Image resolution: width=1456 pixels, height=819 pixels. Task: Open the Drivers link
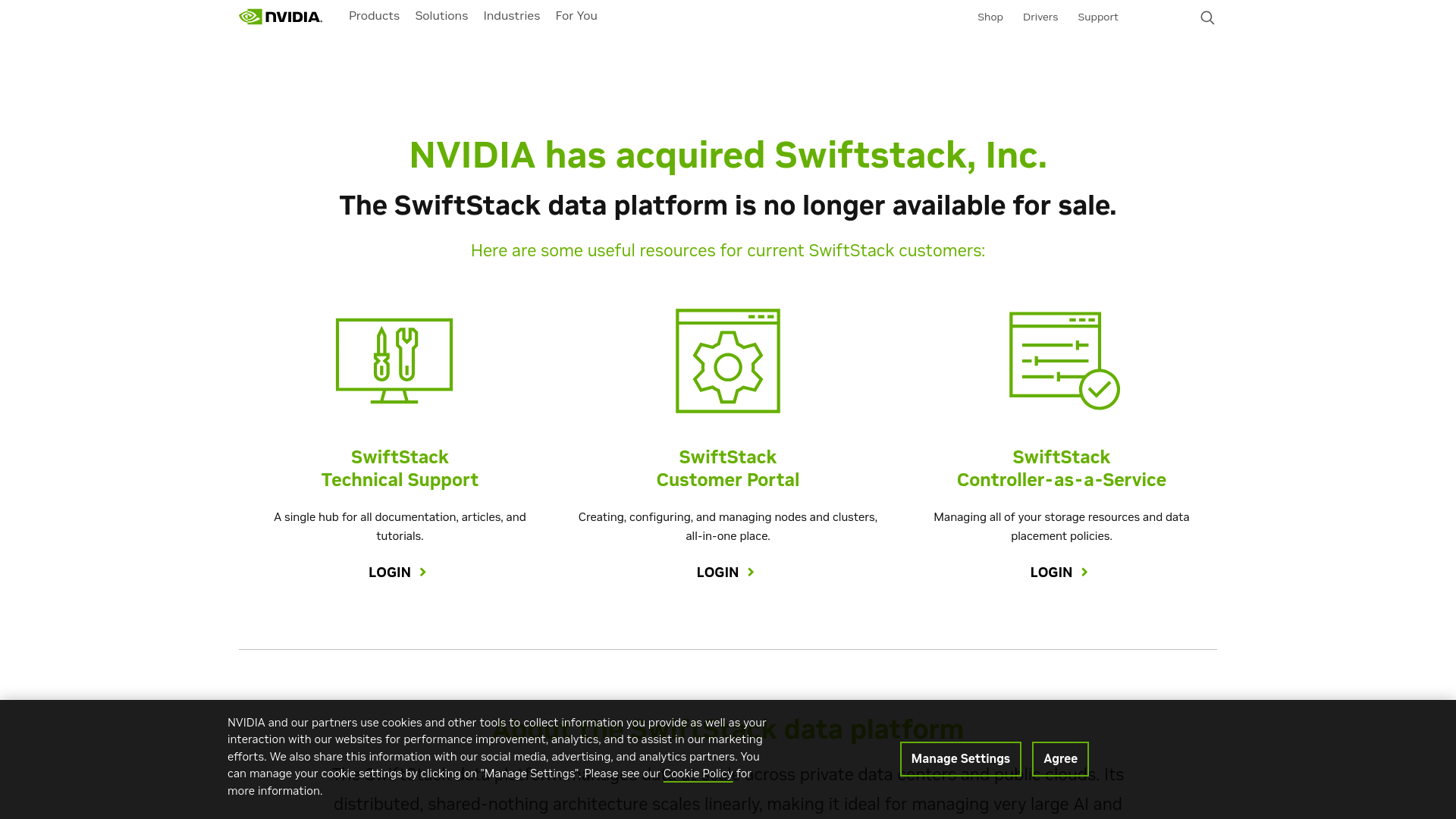point(1040,17)
